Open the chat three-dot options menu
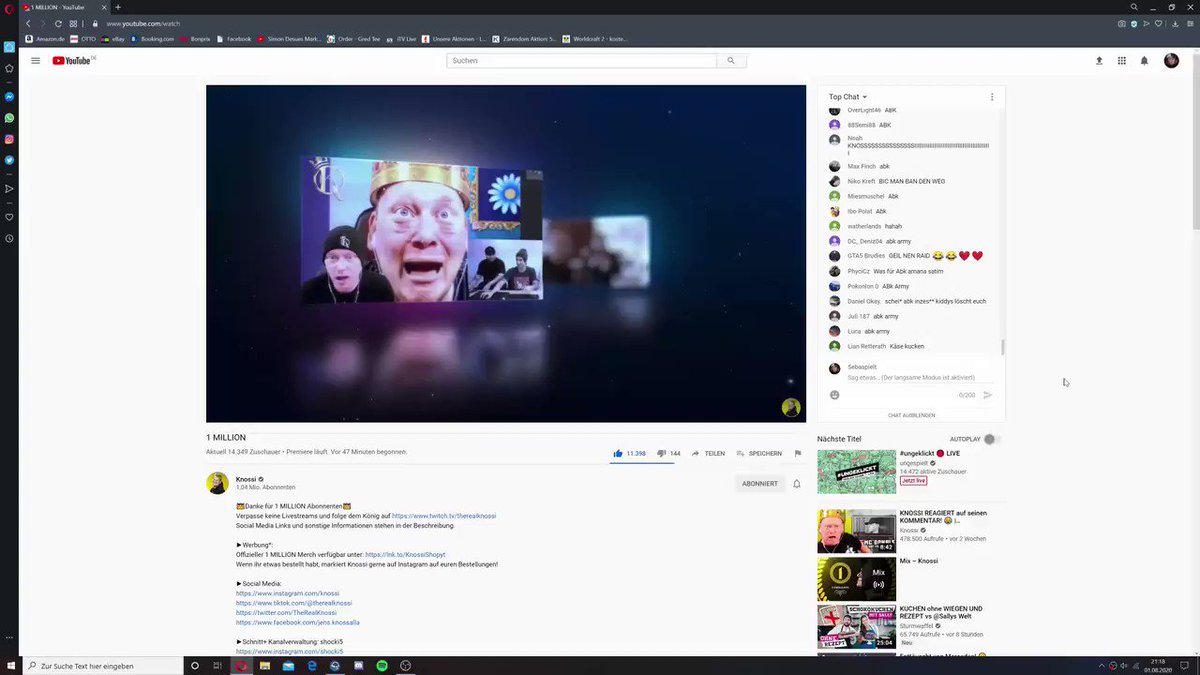Viewport: 1200px width, 675px height. click(992, 97)
